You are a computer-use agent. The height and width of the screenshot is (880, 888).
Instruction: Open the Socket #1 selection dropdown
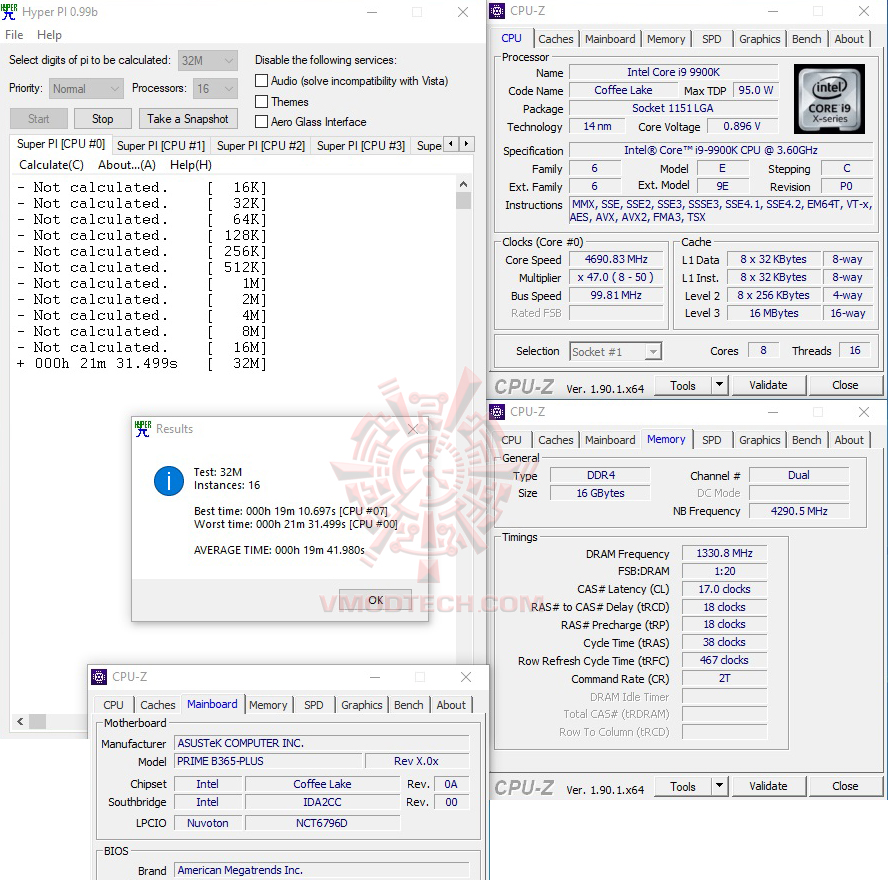(x=651, y=351)
